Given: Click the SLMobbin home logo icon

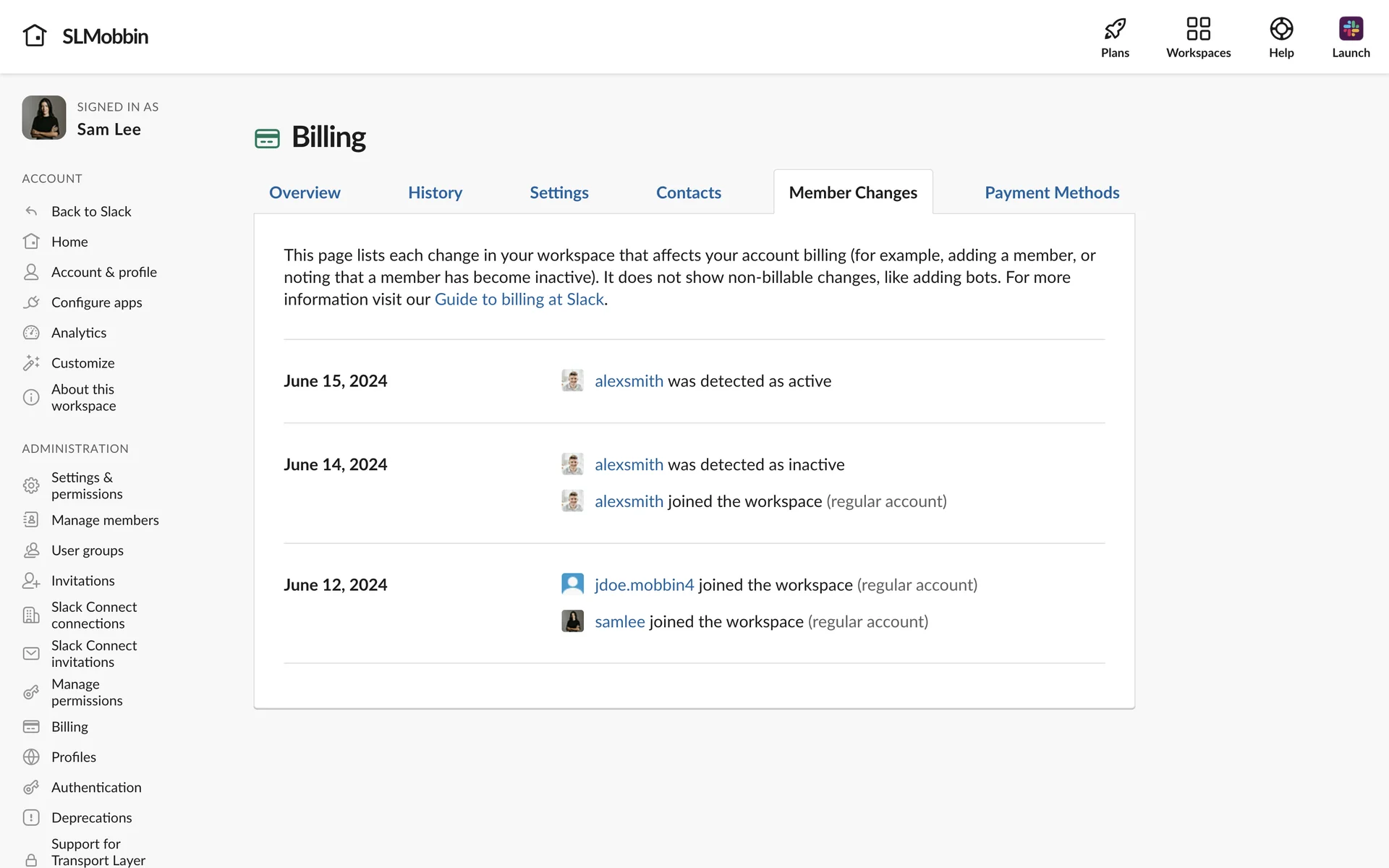Looking at the screenshot, I should pos(35,35).
